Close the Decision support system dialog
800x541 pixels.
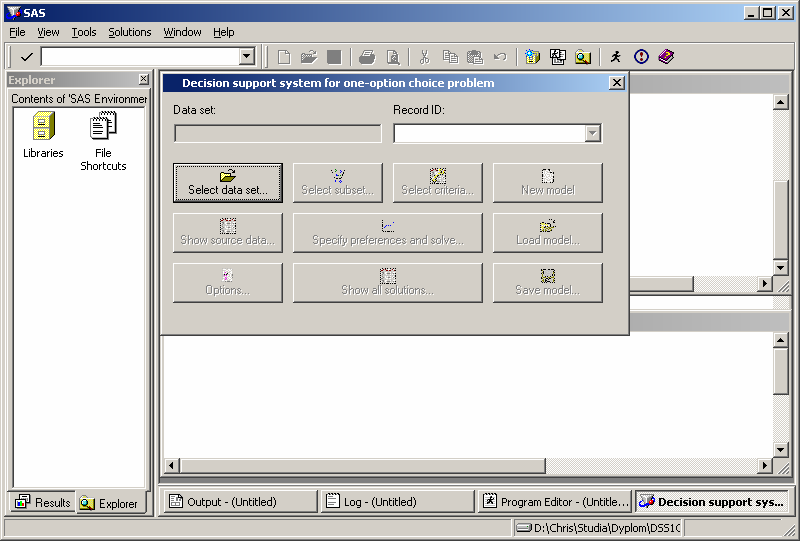click(x=617, y=83)
